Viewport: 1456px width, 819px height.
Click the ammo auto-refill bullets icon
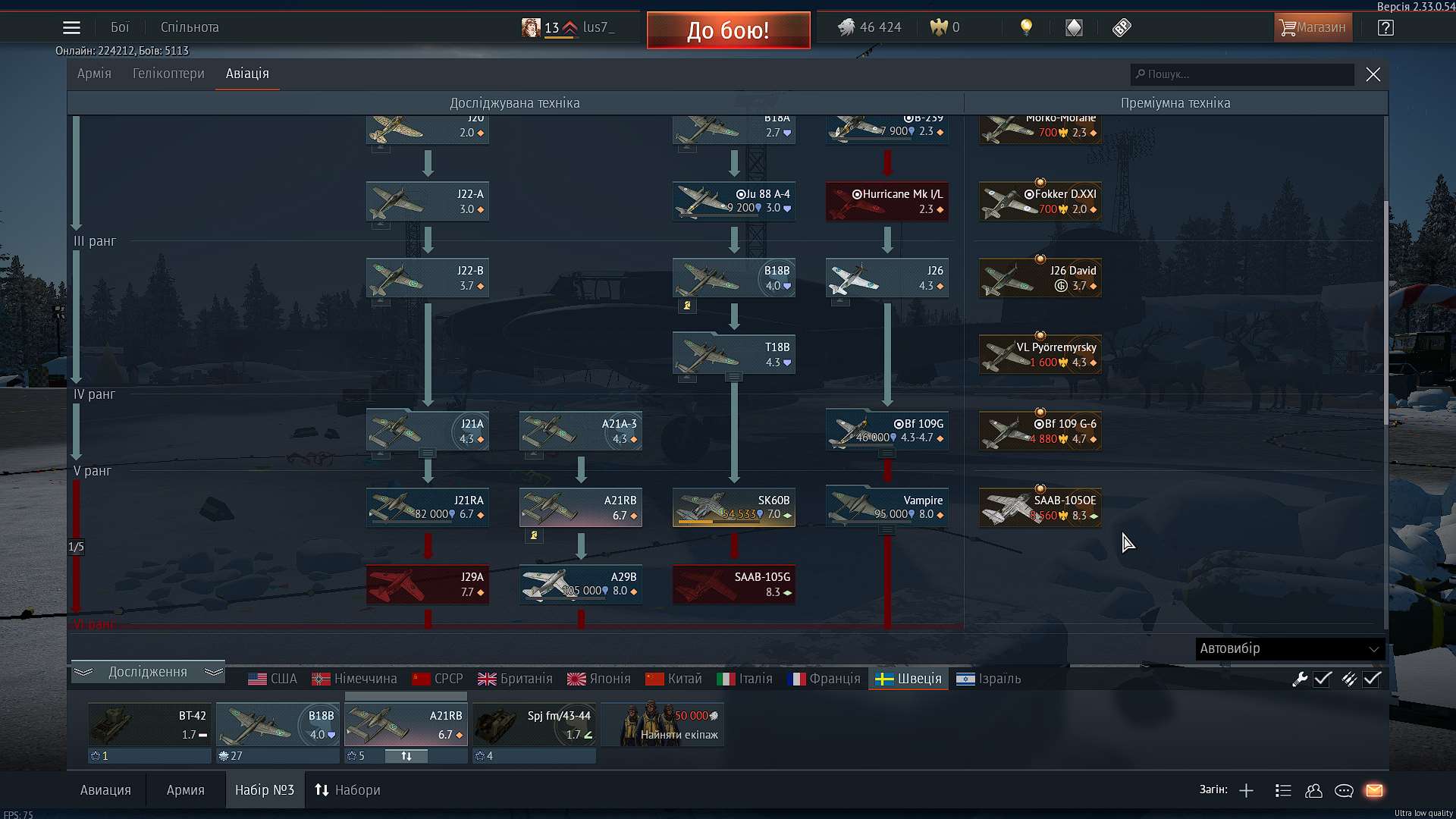tap(1349, 679)
